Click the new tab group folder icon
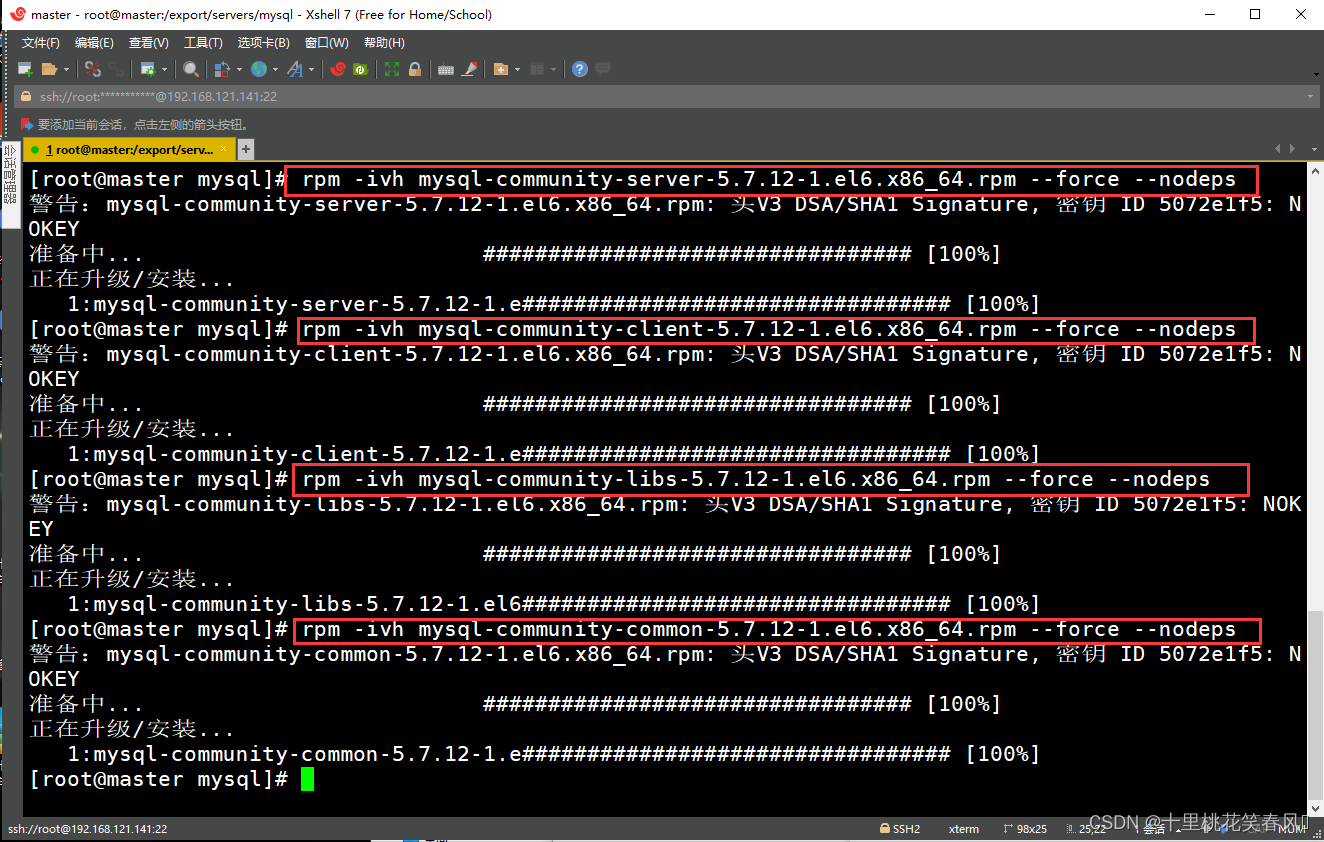1324x842 pixels. (501, 69)
